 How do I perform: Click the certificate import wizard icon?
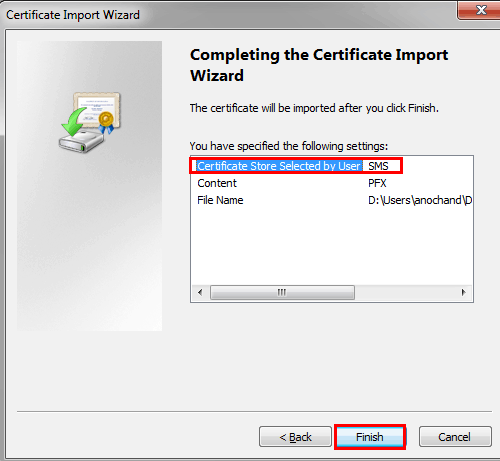(90, 122)
